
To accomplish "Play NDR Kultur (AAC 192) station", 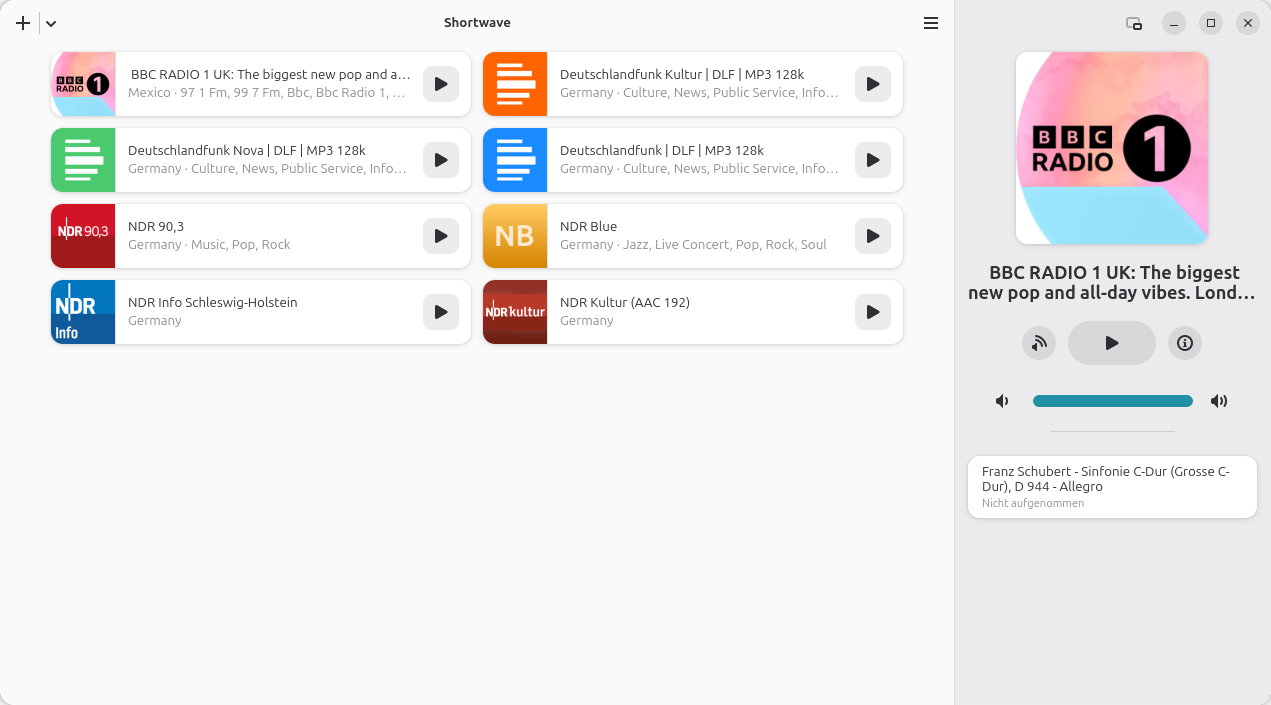I will 873,312.
